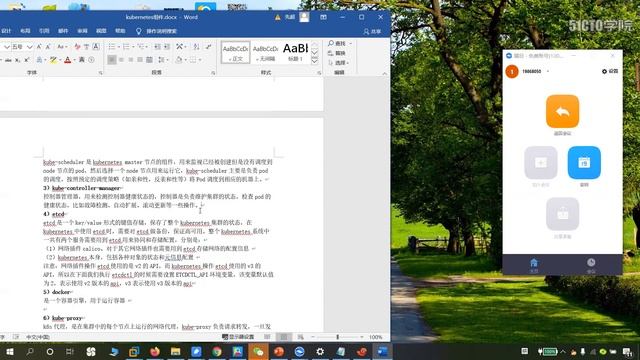Viewport: 640px width, 360px height.
Task: Open the 设计 ribbon tab
Action: pyautogui.click(x=6, y=31)
